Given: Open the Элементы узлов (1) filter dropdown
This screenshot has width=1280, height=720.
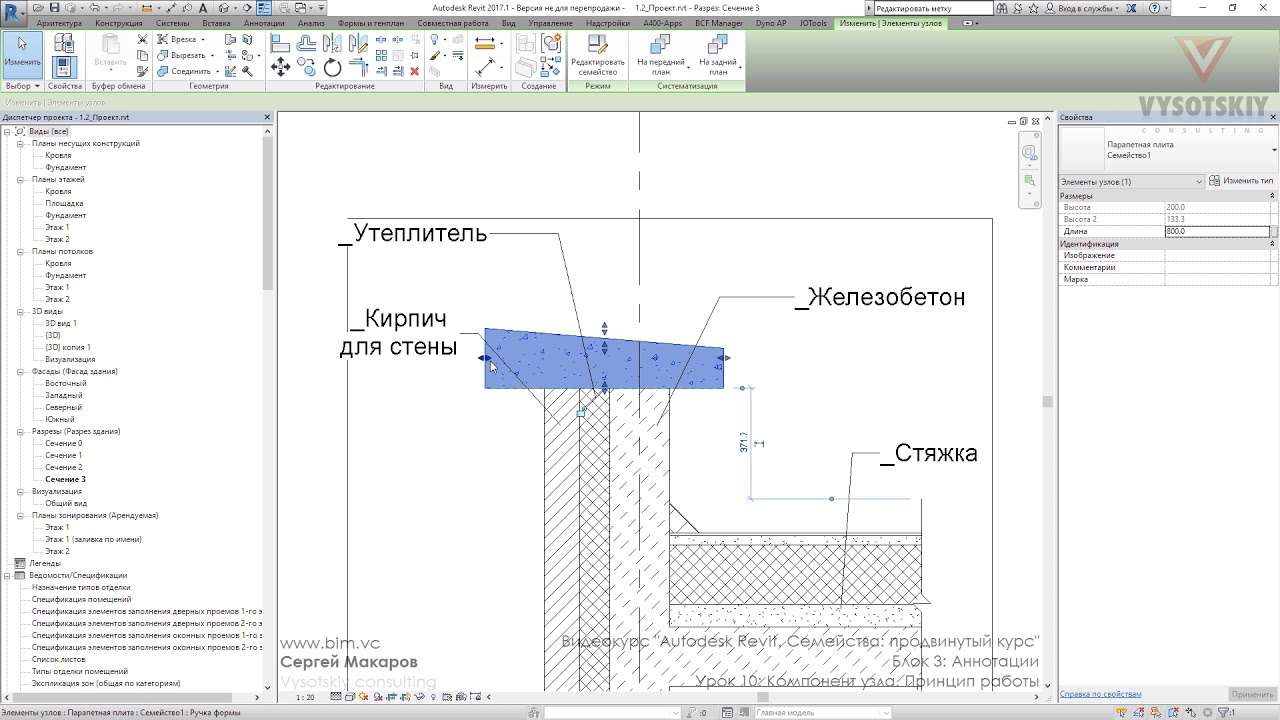Looking at the screenshot, I should point(1132,181).
